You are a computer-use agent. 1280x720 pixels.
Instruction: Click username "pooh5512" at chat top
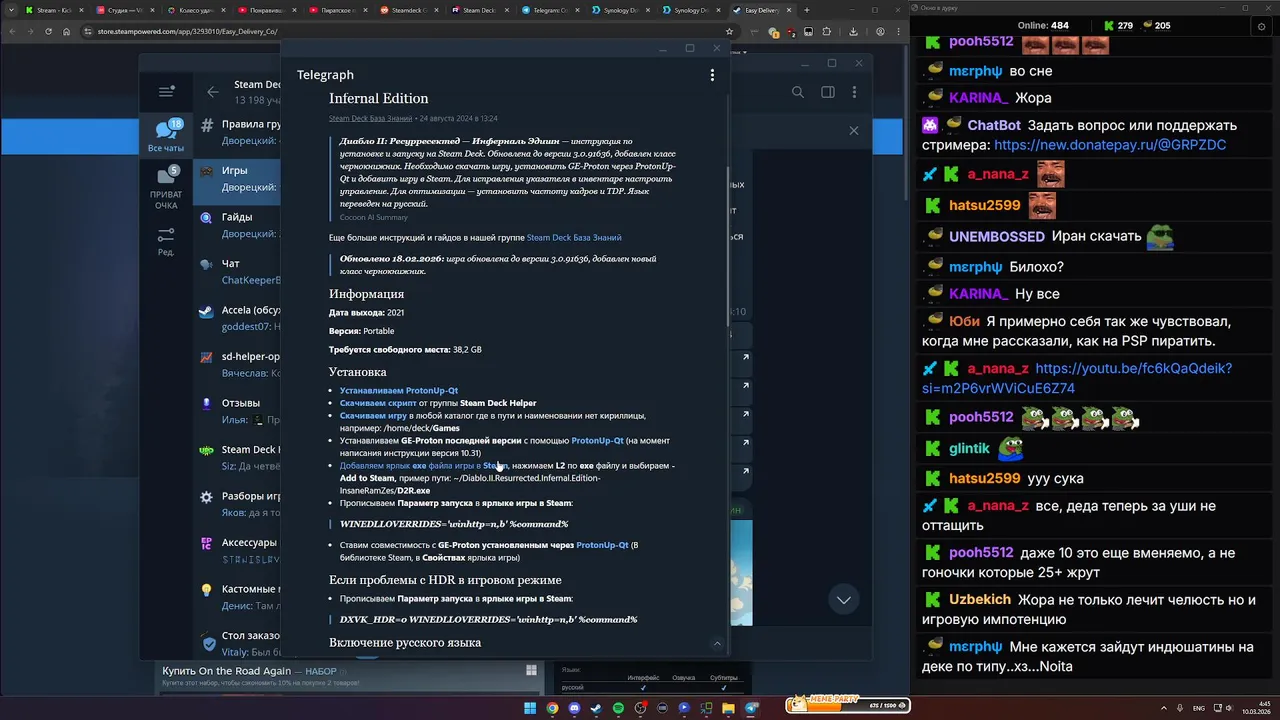point(981,42)
